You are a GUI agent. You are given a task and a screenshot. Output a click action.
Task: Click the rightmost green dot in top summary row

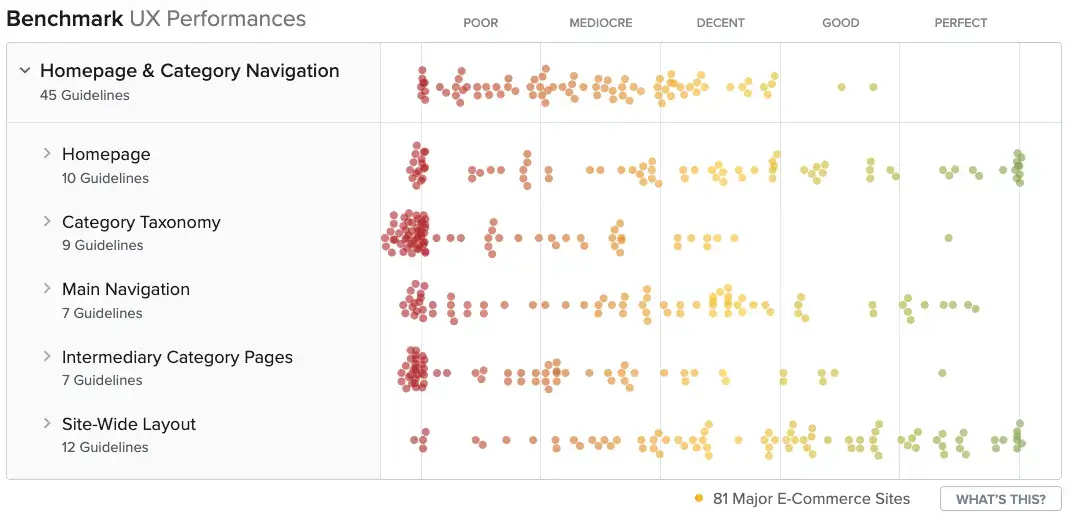tap(873, 87)
